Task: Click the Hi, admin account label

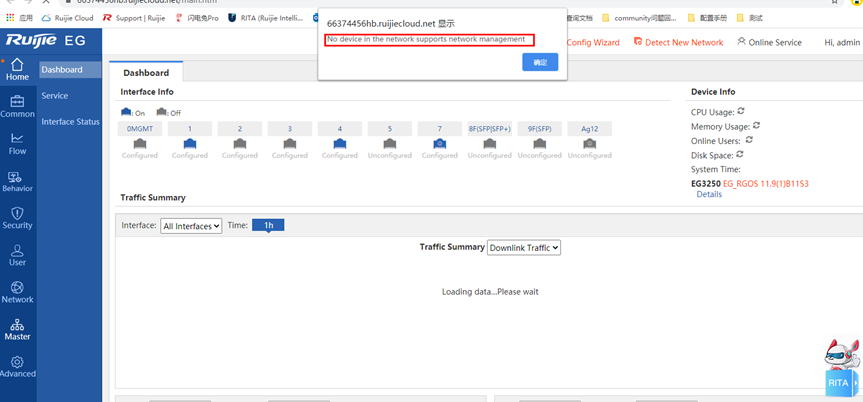Action: 842,42
